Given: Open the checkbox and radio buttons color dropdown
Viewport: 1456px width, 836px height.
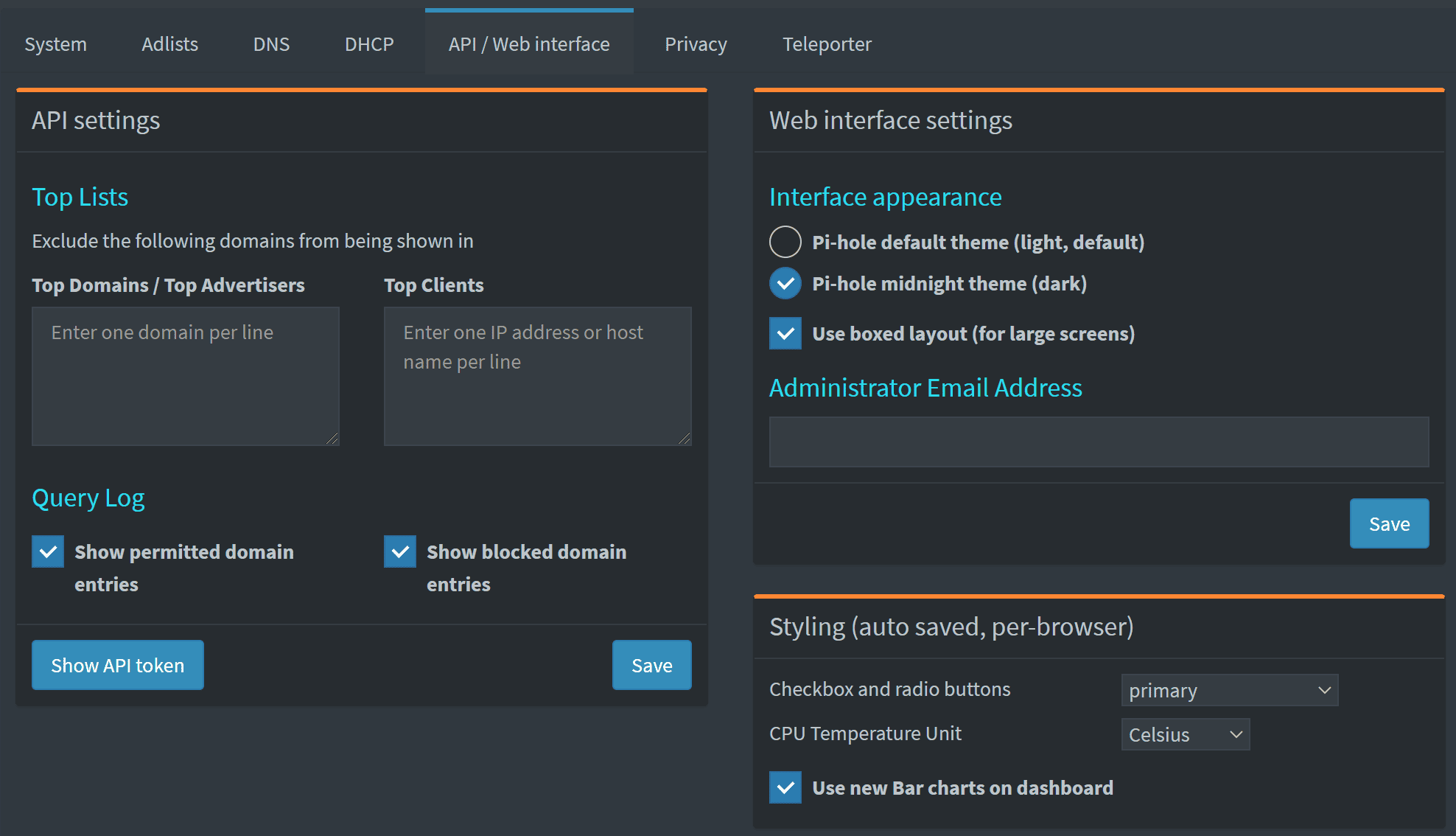Looking at the screenshot, I should [x=1228, y=690].
